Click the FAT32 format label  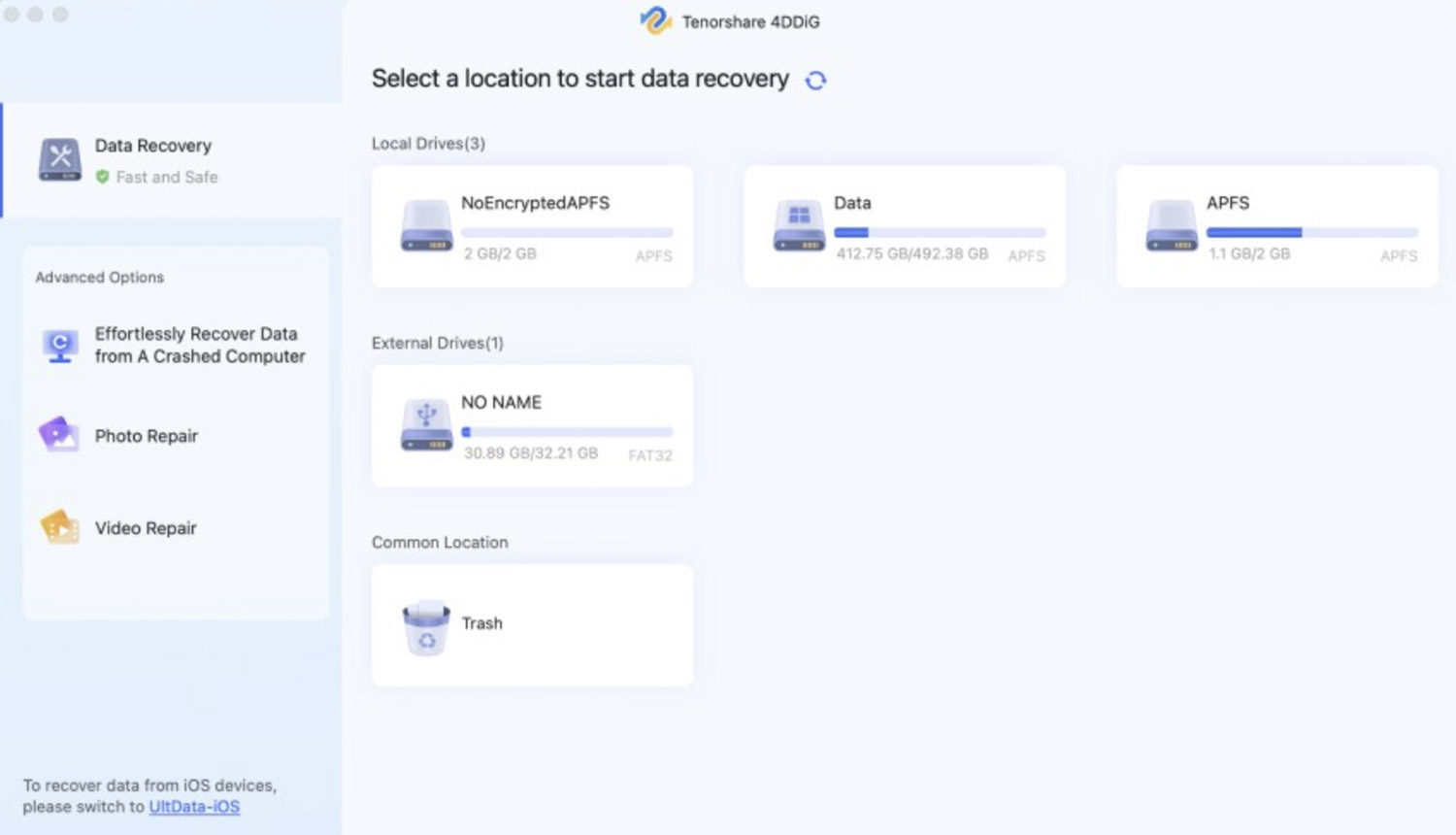tap(650, 455)
